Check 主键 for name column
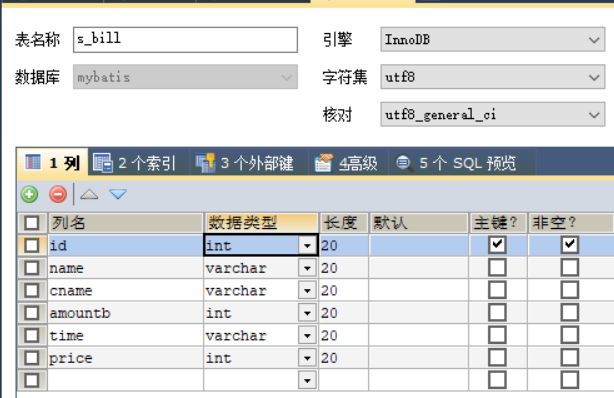 497,268
